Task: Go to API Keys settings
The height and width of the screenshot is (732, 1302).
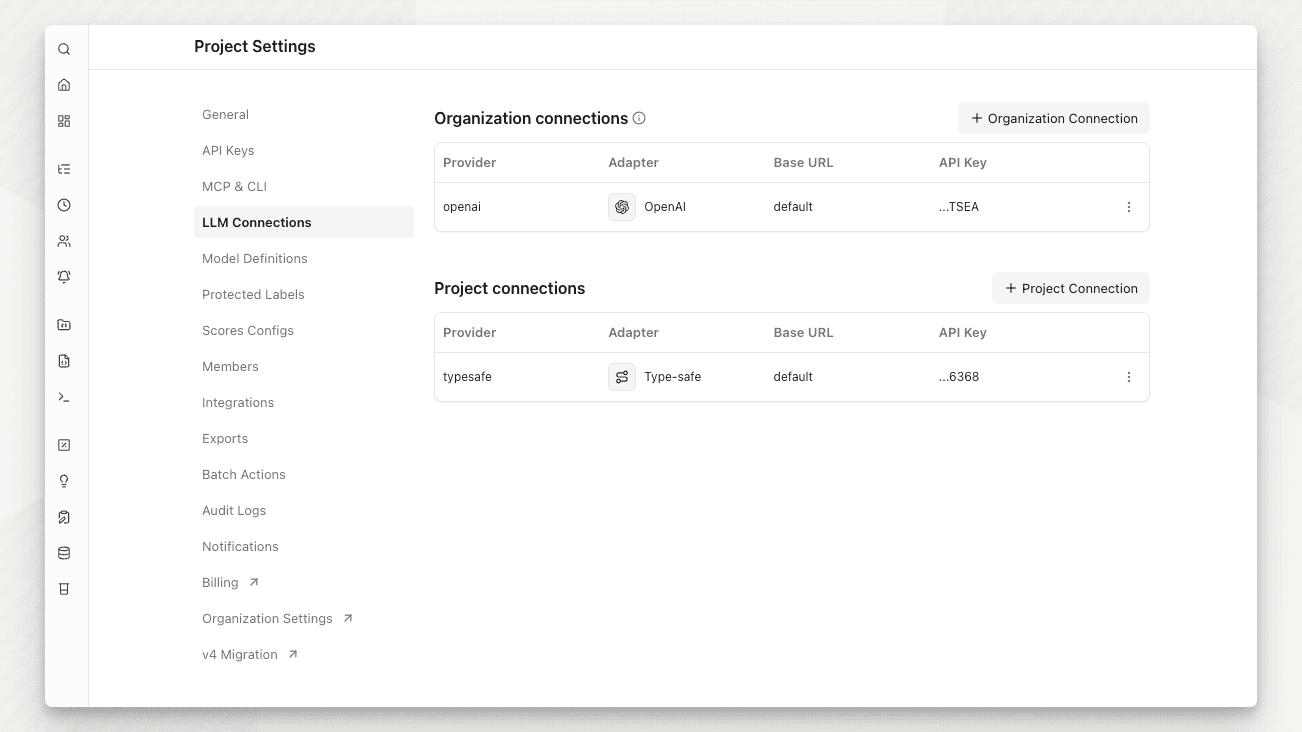Action: pyautogui.click(x=304, y=150)
